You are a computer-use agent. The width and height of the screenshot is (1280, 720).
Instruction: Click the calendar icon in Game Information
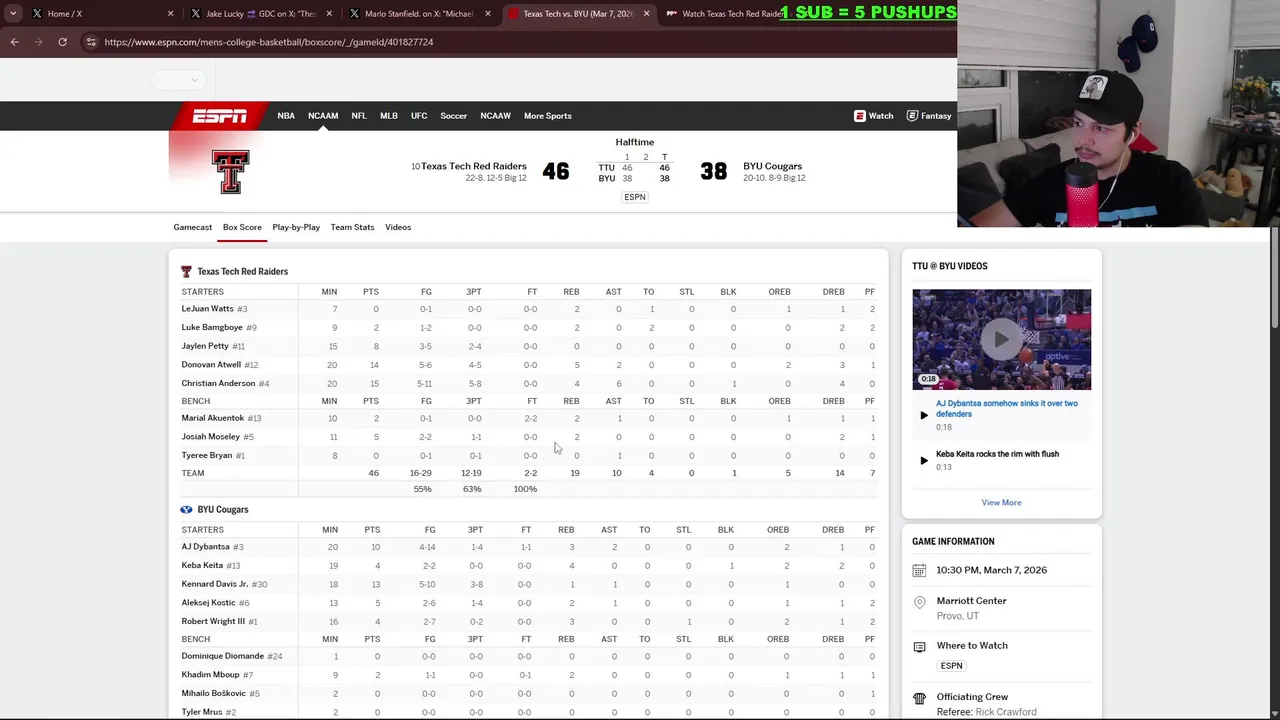pos(919,570)
